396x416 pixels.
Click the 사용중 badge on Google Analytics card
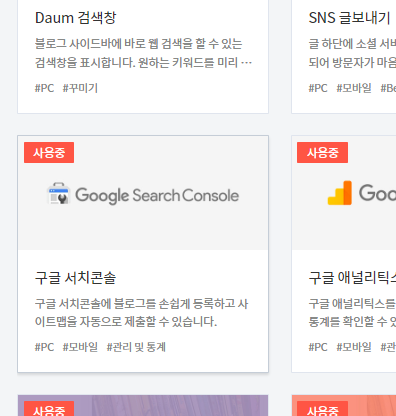point(322,153)
